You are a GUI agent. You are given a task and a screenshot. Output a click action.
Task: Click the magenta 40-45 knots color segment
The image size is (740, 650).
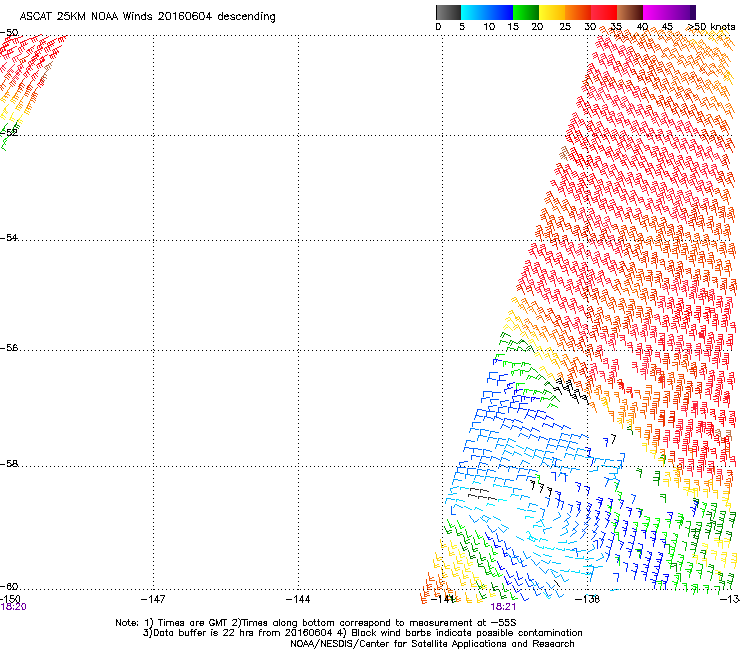click(x=656, y=12)
